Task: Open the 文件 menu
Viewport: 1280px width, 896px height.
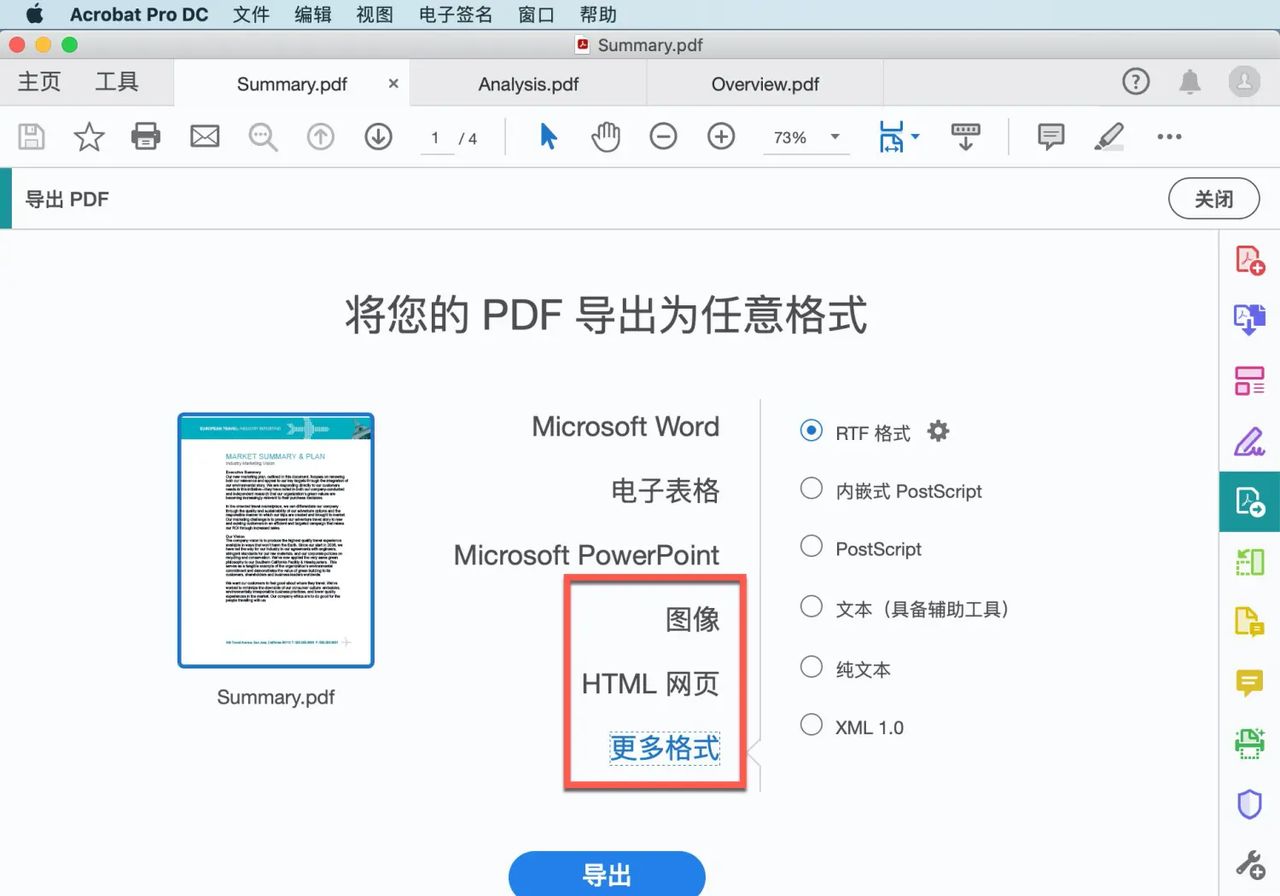Action: pyautogui.click(x=252, y=15)
